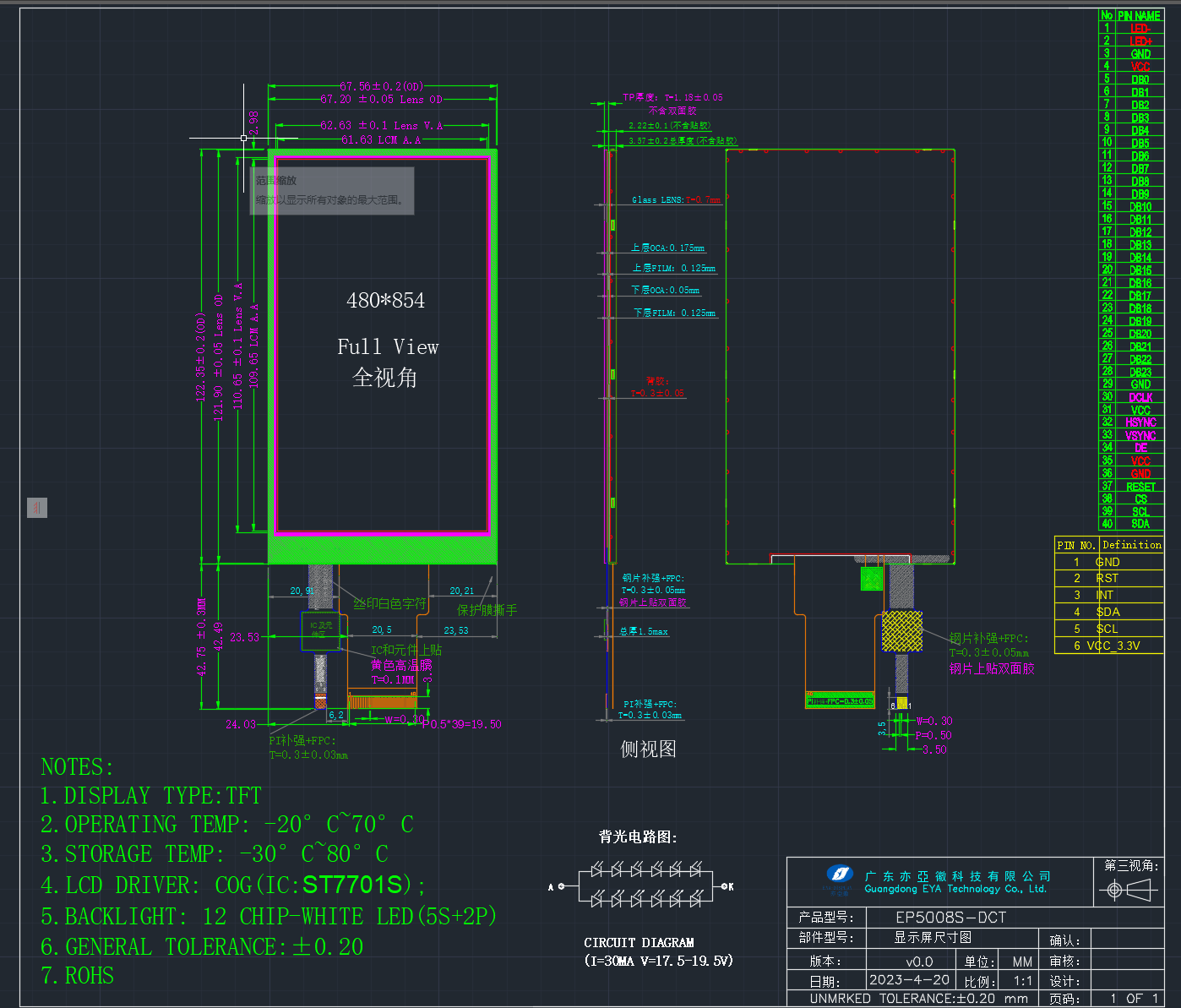
Task: Click the 范围缩放 tooltip box
Action: (x=332, y=191)
